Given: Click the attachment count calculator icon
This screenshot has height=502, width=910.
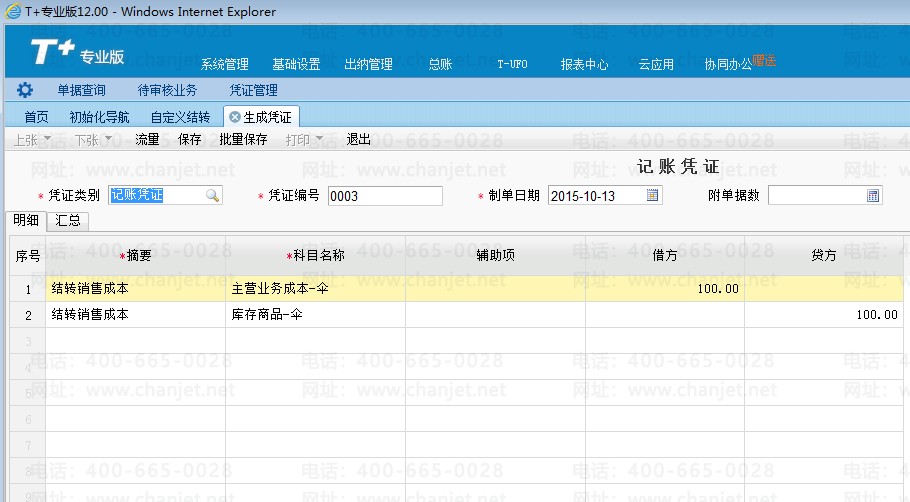Looking at the screenshot, I should point(873,196).
